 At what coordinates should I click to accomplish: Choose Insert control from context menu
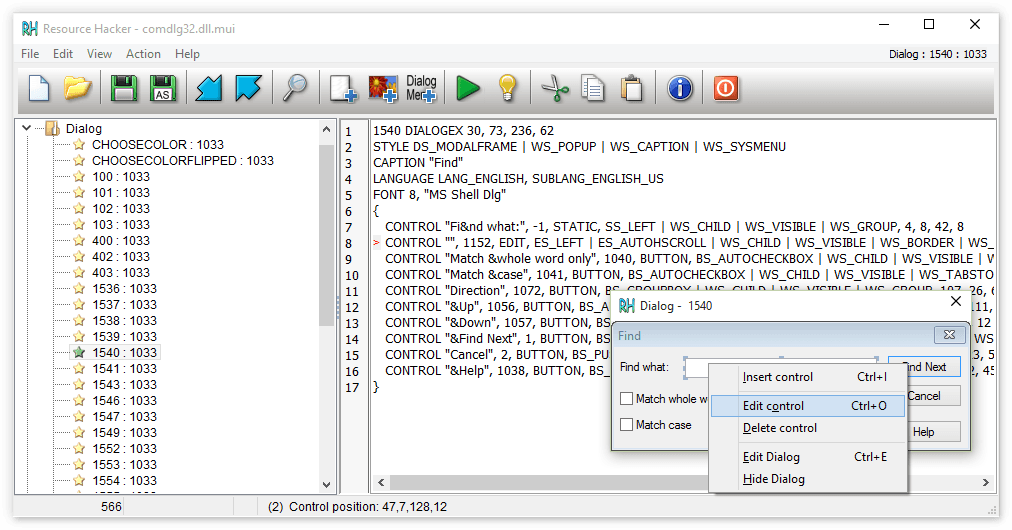pyautogui.click(x=808, y=377)
